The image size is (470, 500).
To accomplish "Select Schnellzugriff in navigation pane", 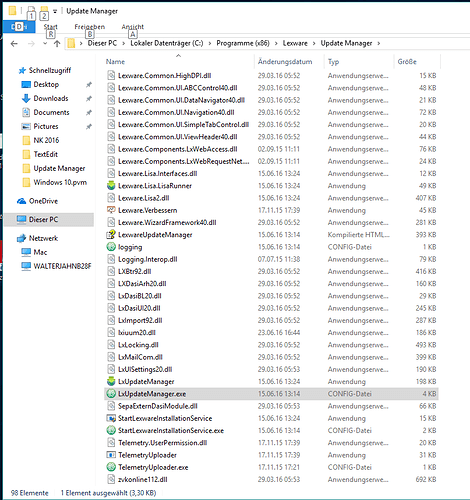I will [x=50, y=70].
